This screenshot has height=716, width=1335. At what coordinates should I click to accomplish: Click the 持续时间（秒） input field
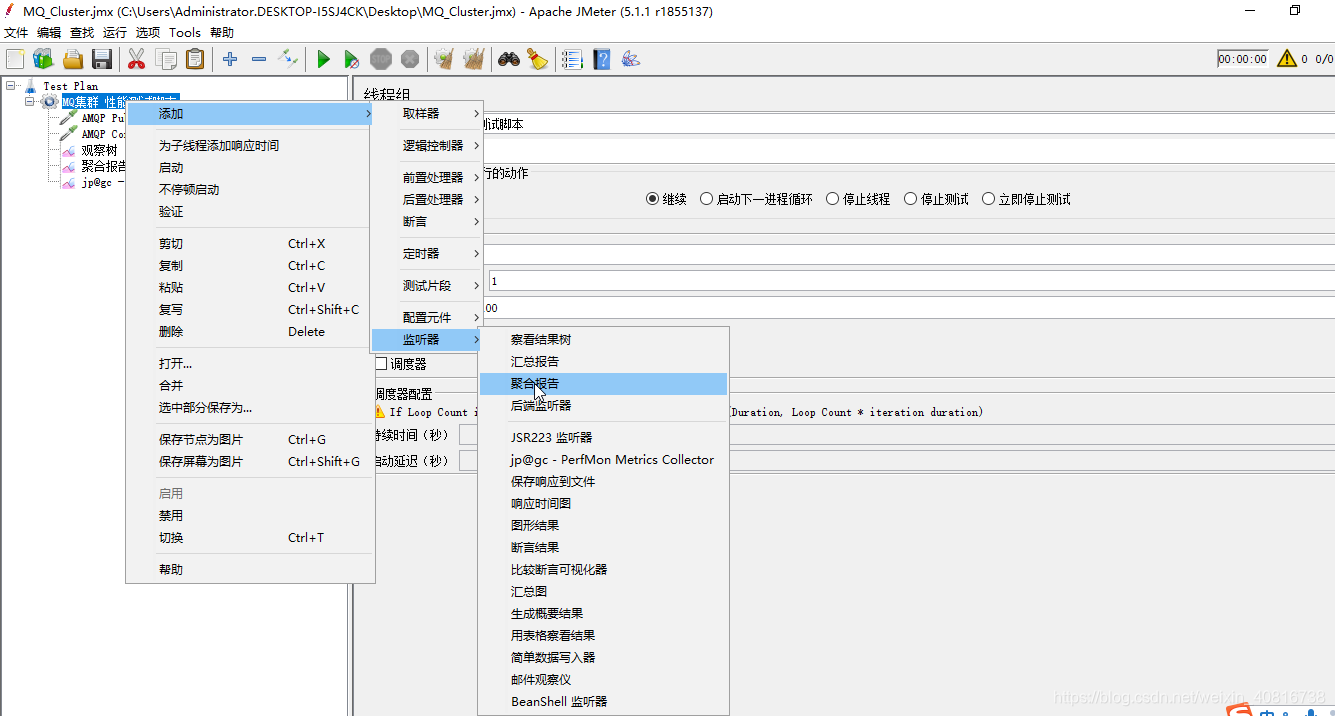coord(896,434)
